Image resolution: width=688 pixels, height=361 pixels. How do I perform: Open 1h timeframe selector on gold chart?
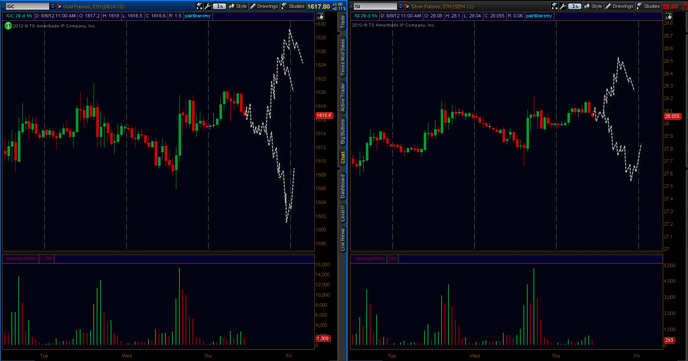coord(219,6)
